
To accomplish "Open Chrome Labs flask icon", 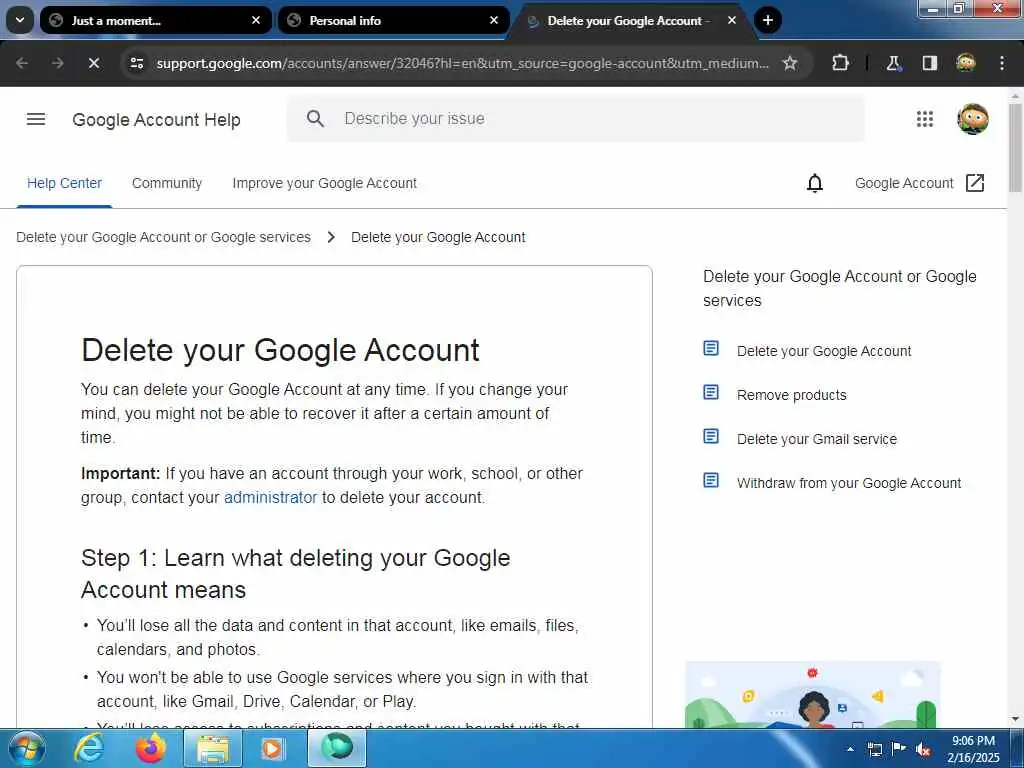I will (x=893, y=63).
